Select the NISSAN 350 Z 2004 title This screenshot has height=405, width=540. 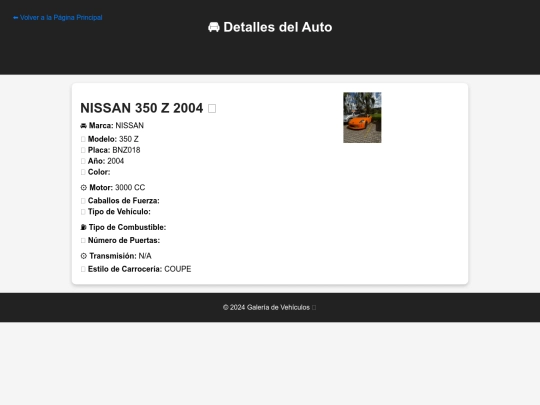[142, 108]
